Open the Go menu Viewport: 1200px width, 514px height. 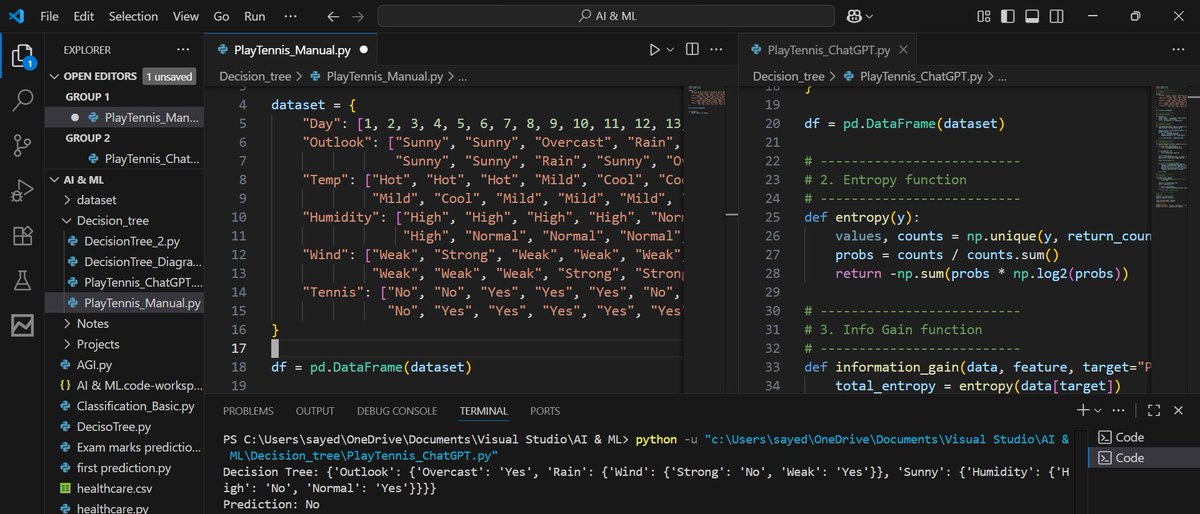pyautogui.click(x=221, y=16)
